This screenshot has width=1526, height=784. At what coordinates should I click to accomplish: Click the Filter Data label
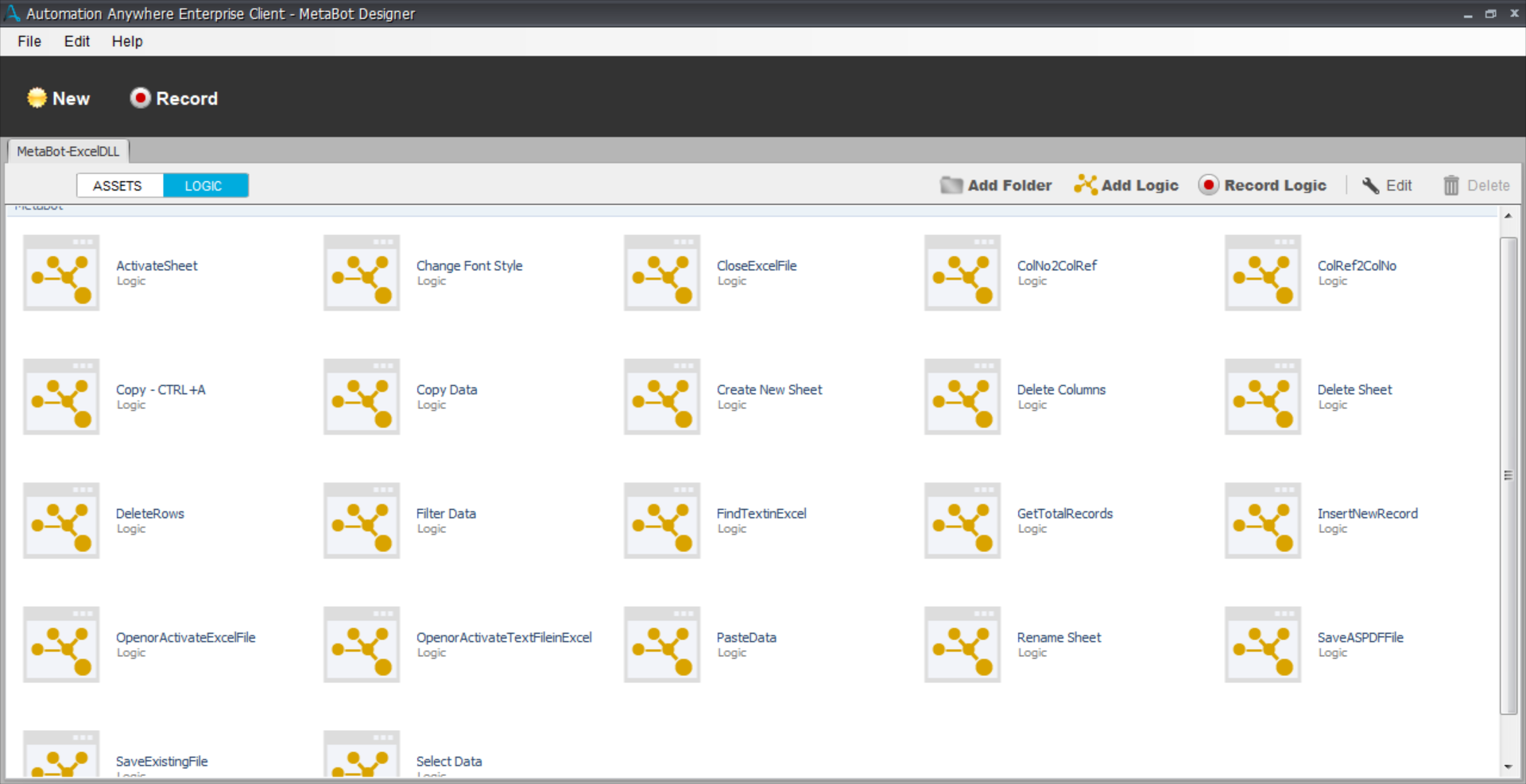tap(446, 514)
